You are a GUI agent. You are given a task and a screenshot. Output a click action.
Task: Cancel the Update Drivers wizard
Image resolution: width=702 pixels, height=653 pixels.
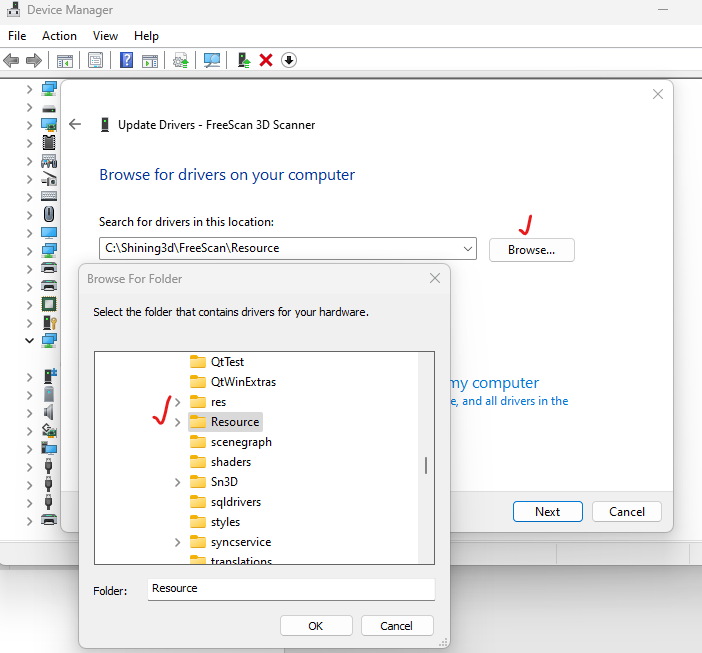627,512
